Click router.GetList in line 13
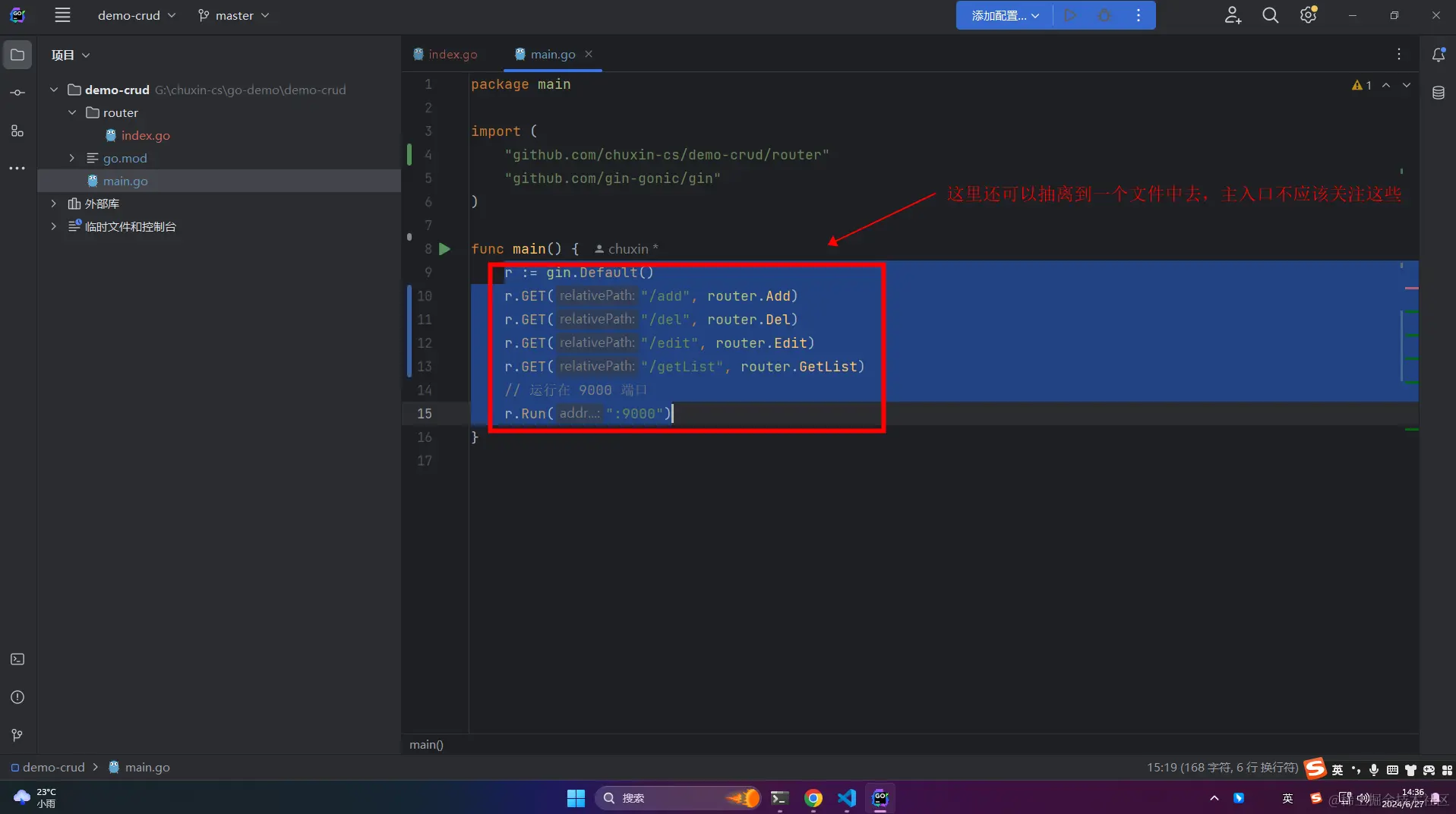This screenshot has width=1456, height=814. pos(798,367)
